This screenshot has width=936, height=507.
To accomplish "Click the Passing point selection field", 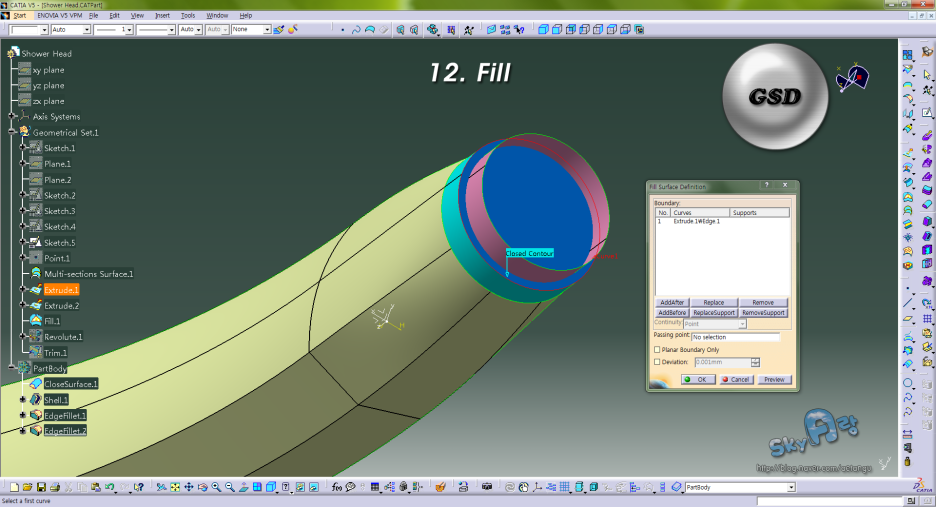I will 734,337.
